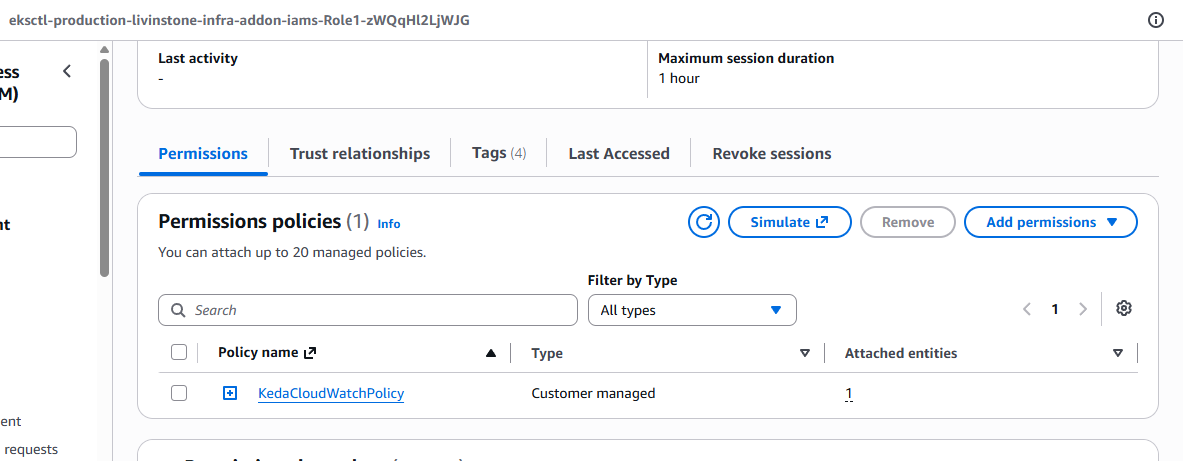The height and width of the screenshot is (461, 1183).
Task: Tick the KedaCloudWatchPolicy row checkbox
Action: point(179,393)
